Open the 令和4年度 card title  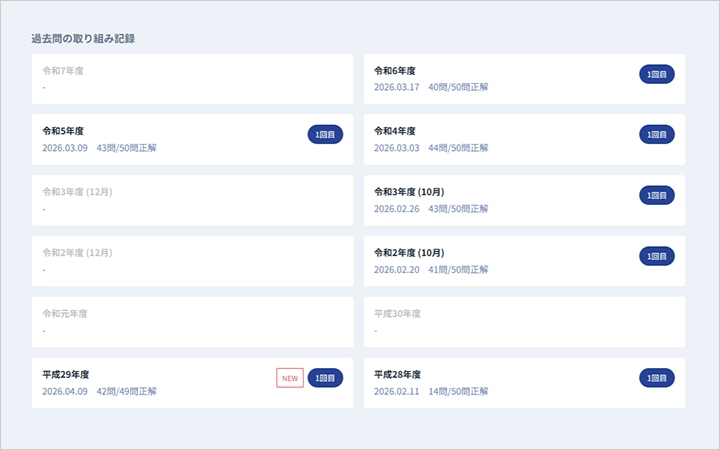394,131
